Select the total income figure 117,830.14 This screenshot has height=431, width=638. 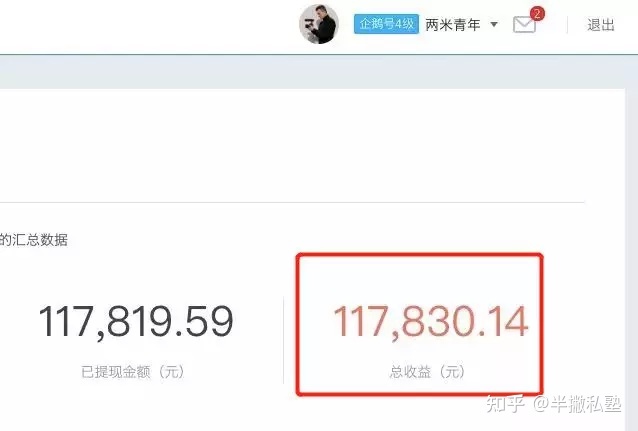click(430, 322)
